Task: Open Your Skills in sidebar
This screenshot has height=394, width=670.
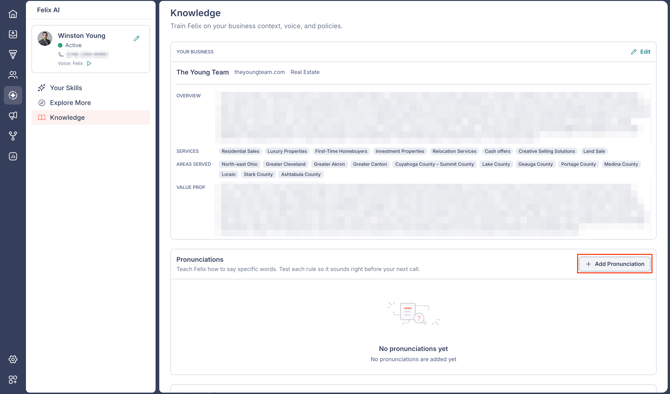Action: pos(91,88)
